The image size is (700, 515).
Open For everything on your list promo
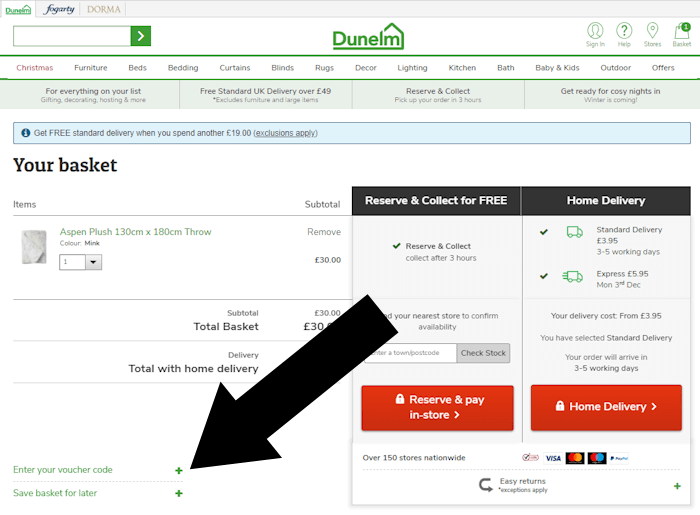93,95
